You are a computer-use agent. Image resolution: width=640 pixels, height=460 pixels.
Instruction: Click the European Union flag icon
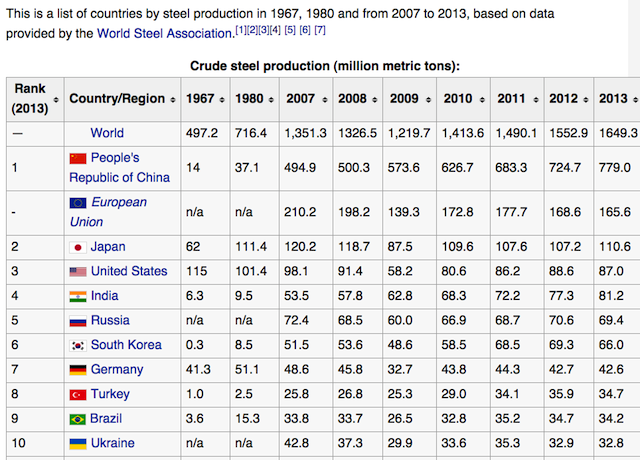click(x=78, y=203)
